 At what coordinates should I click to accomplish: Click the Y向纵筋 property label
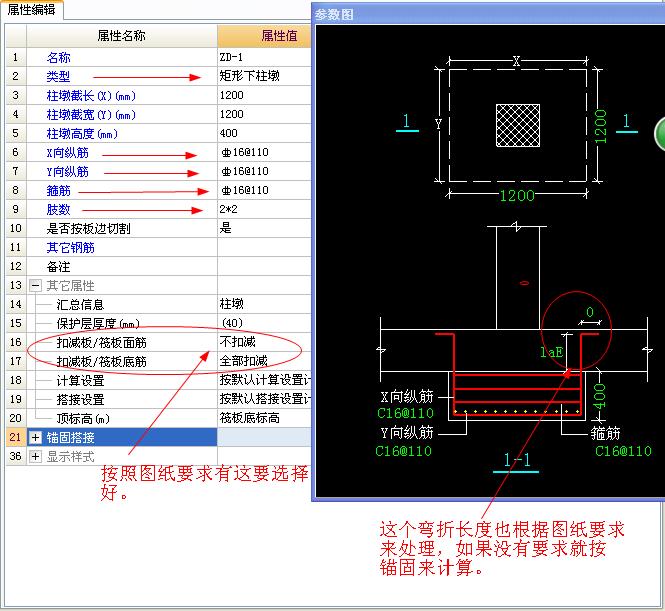click(67, 172)
